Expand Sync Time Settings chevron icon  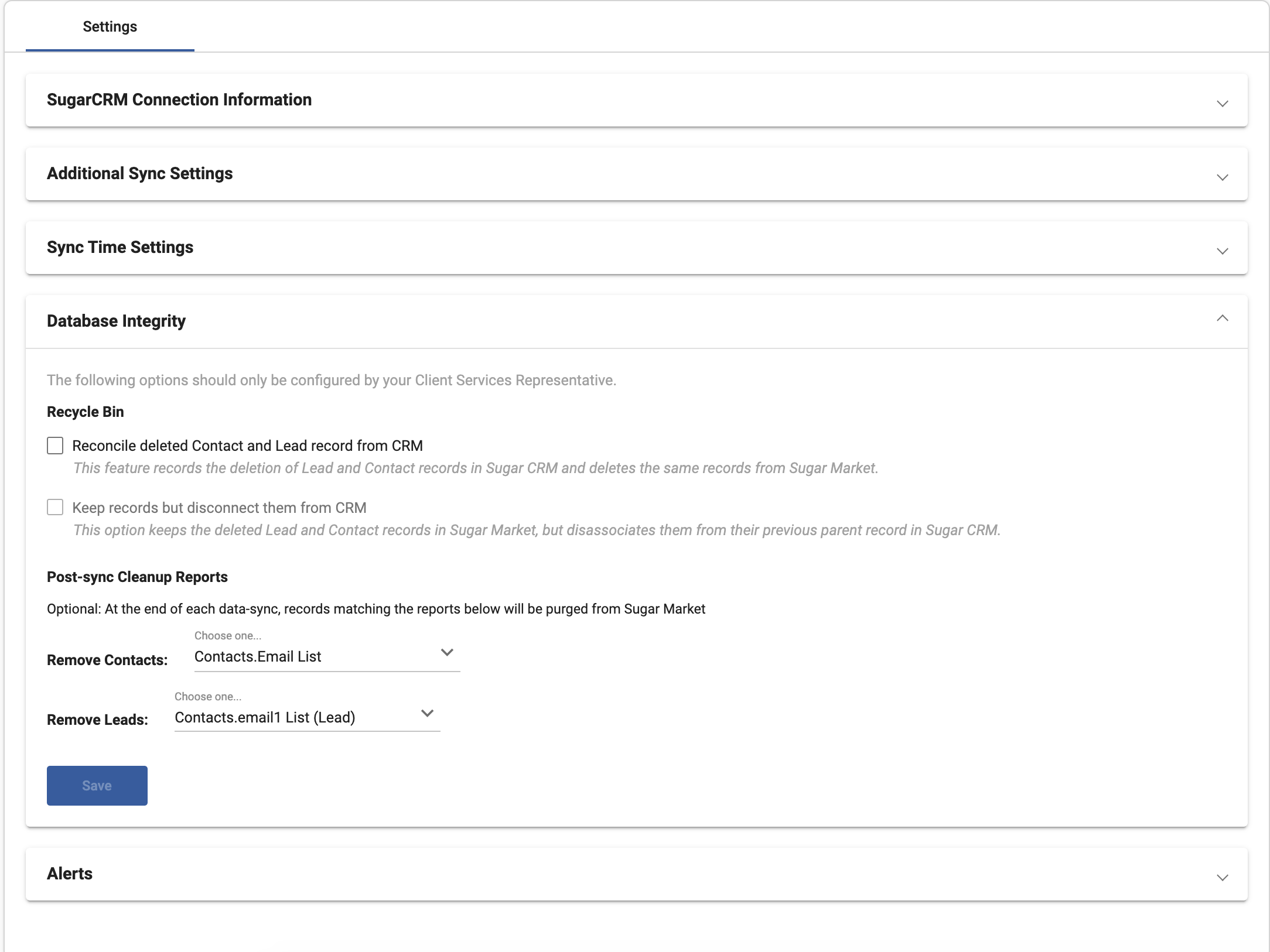(x=1222, y=251)
